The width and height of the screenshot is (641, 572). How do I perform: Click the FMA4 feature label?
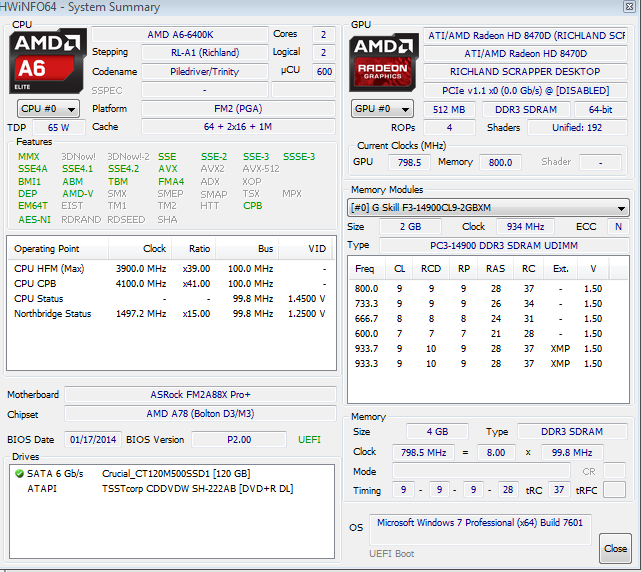171,181
